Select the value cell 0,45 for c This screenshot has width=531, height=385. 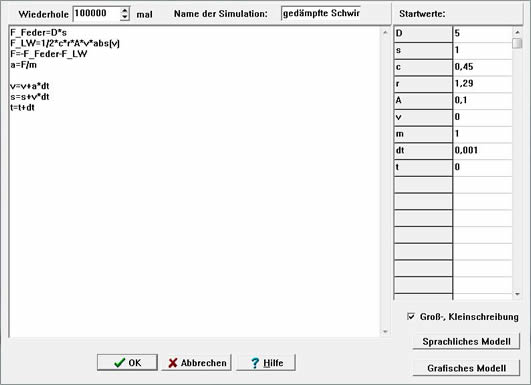pyautogui.click(x=482, y=67)
